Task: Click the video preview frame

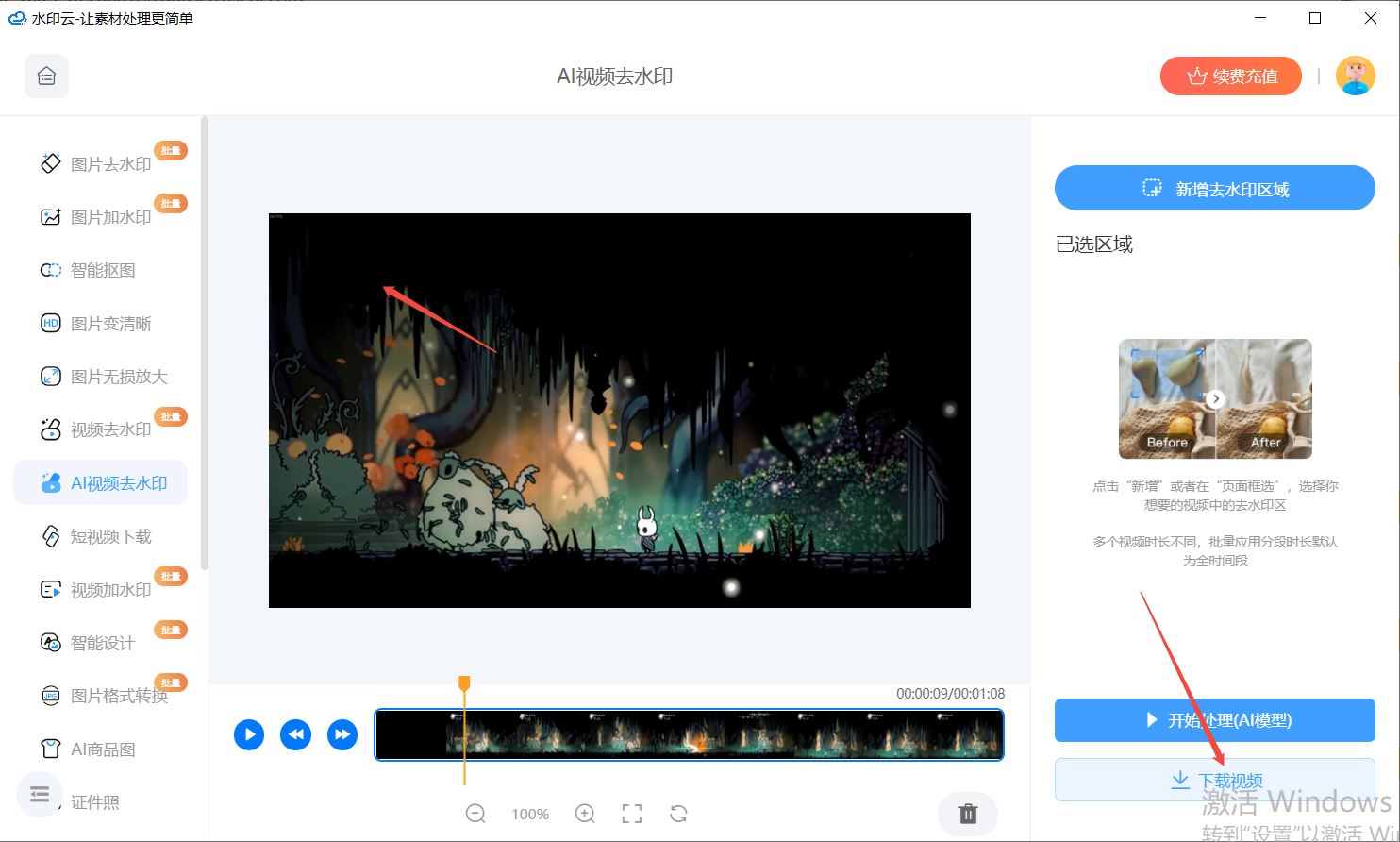Action: pyautogui.click(x=620, y=411)
